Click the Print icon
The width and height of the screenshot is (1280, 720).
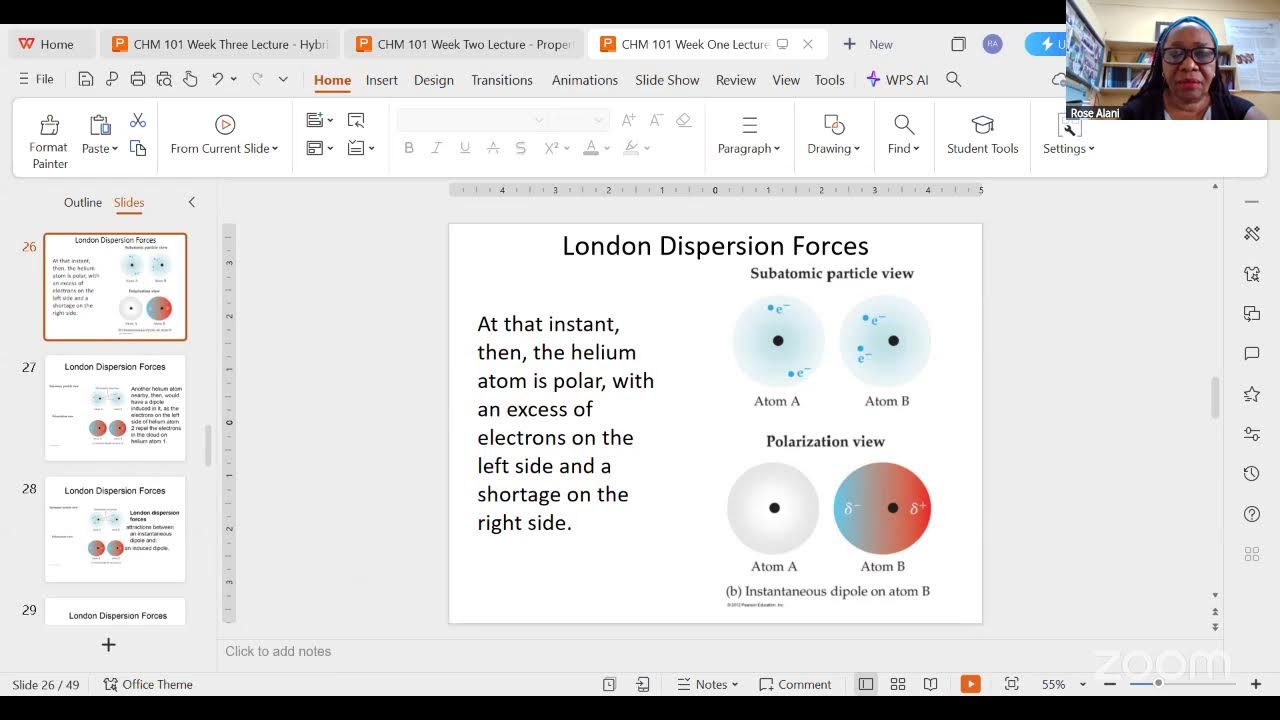point(138,79)
